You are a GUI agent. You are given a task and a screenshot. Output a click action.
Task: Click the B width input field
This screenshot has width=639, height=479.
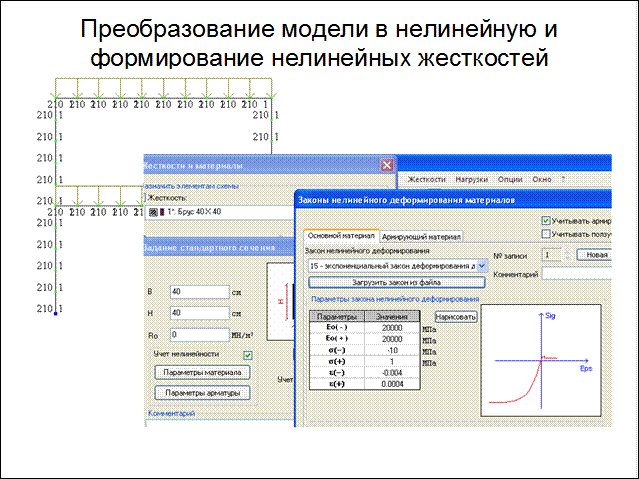pos(200,291)
